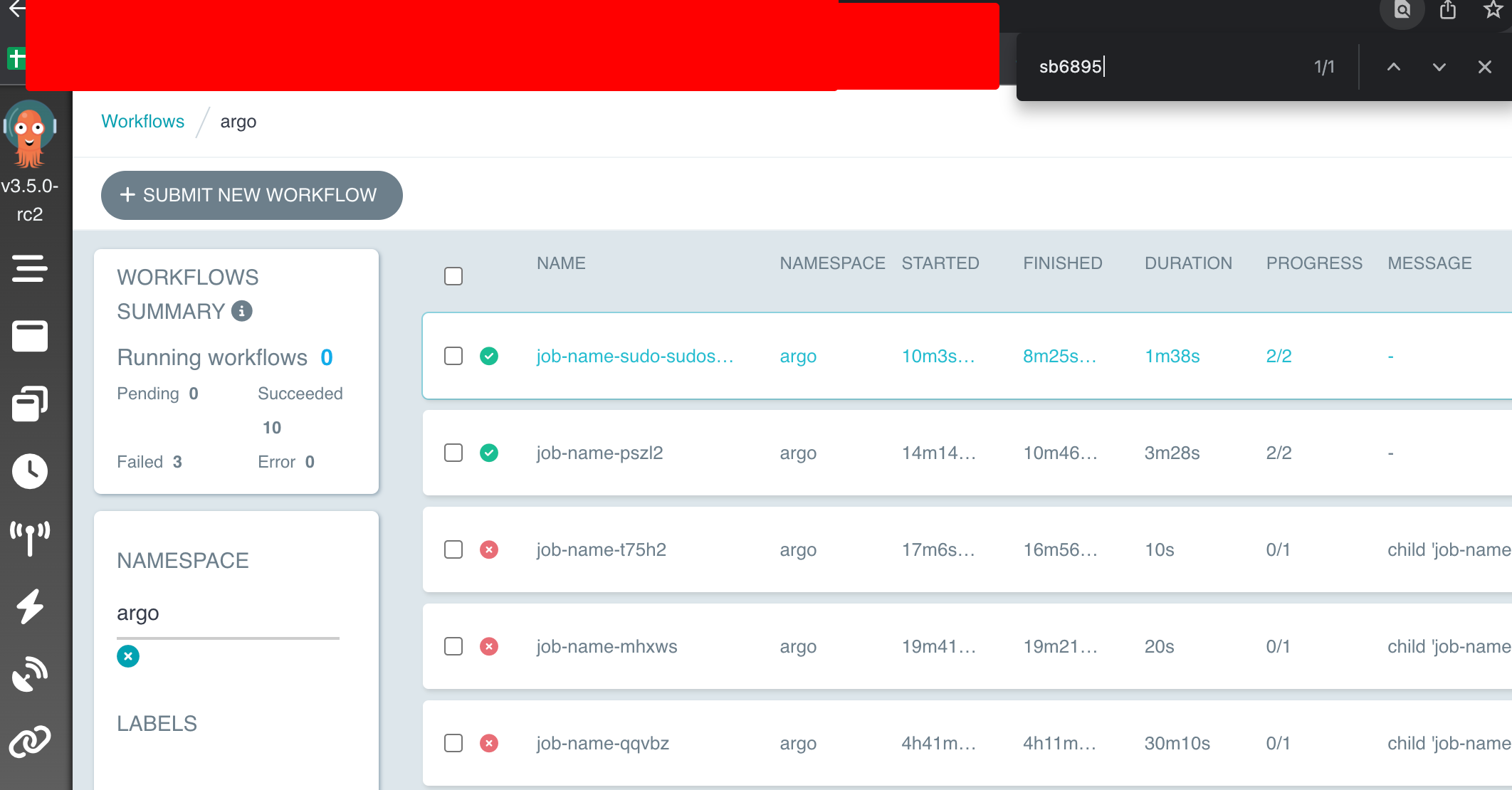Select the Event Sources lightning icon

point(31,606)
